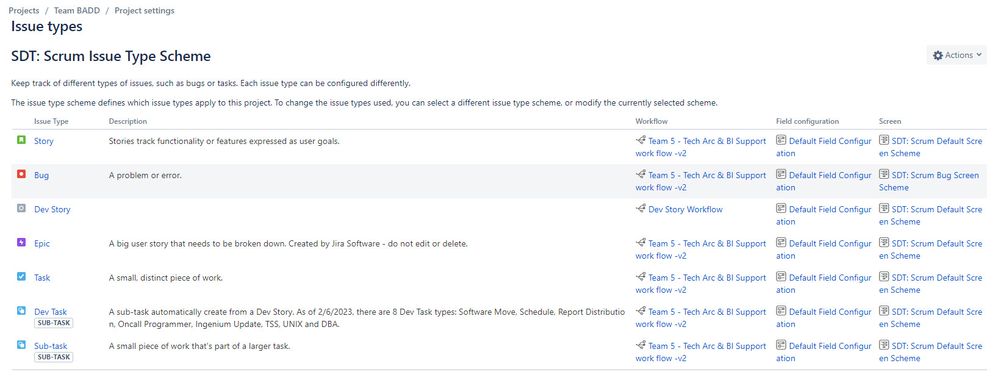Open SDT: Scrum Bug Screen Scheme link
This screenshot has width=998, height=377.
point(929,181)
